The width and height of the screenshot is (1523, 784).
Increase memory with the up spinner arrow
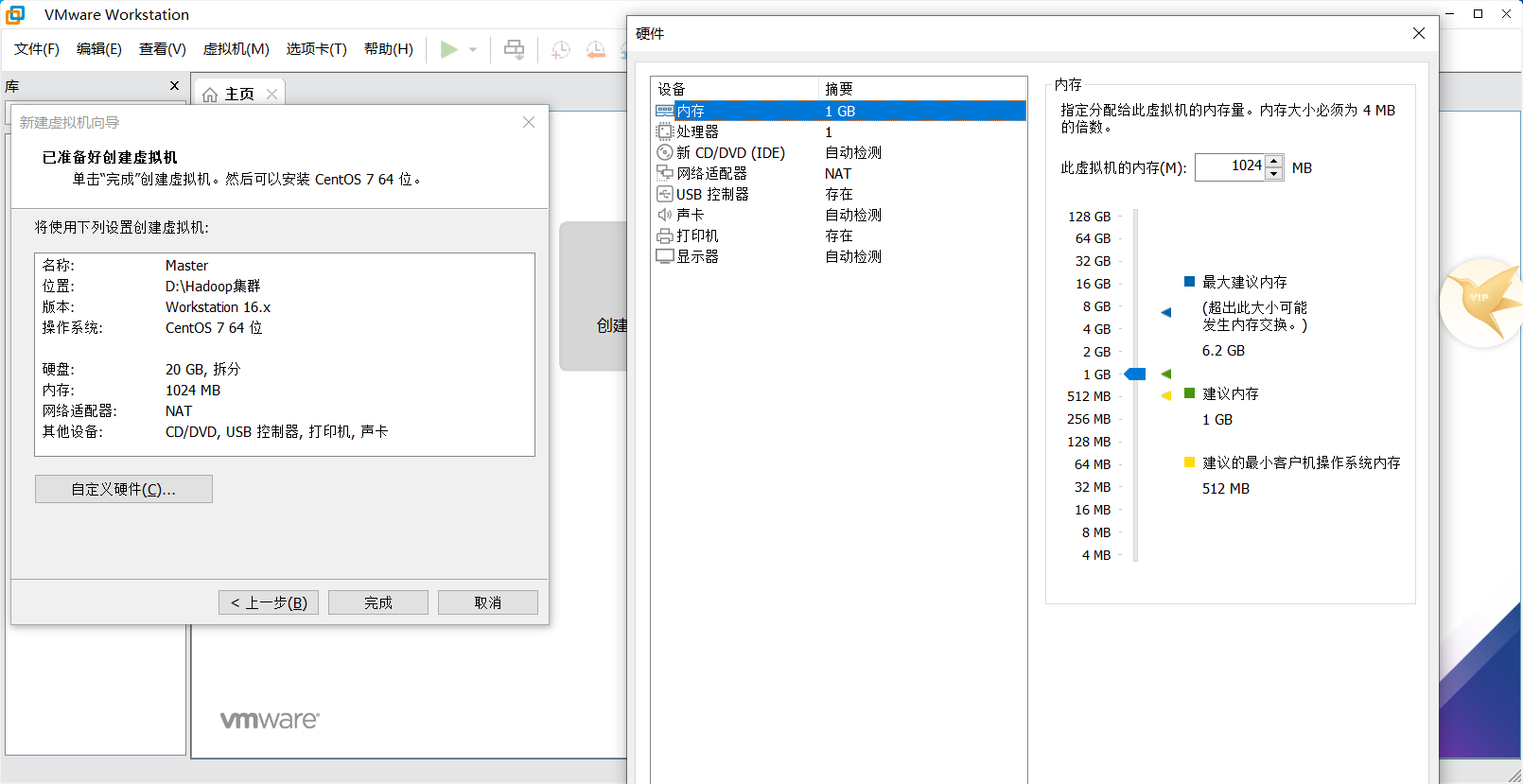1274,161
